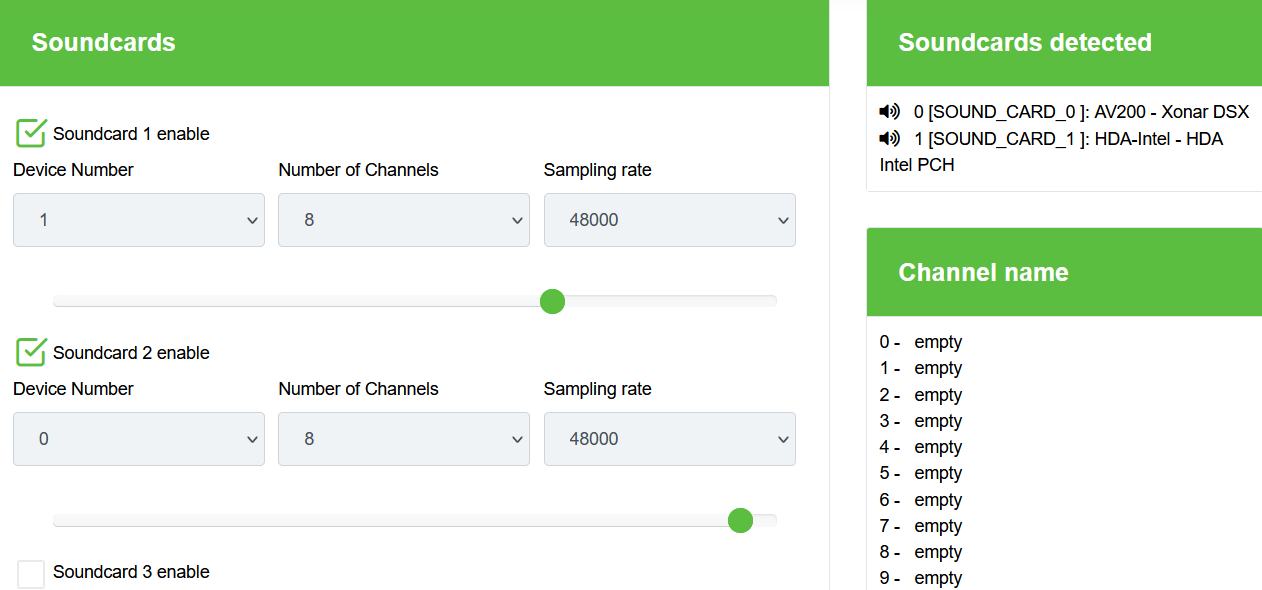Open Soundcard 1 Sampling rate dropdown

(669, 220)
